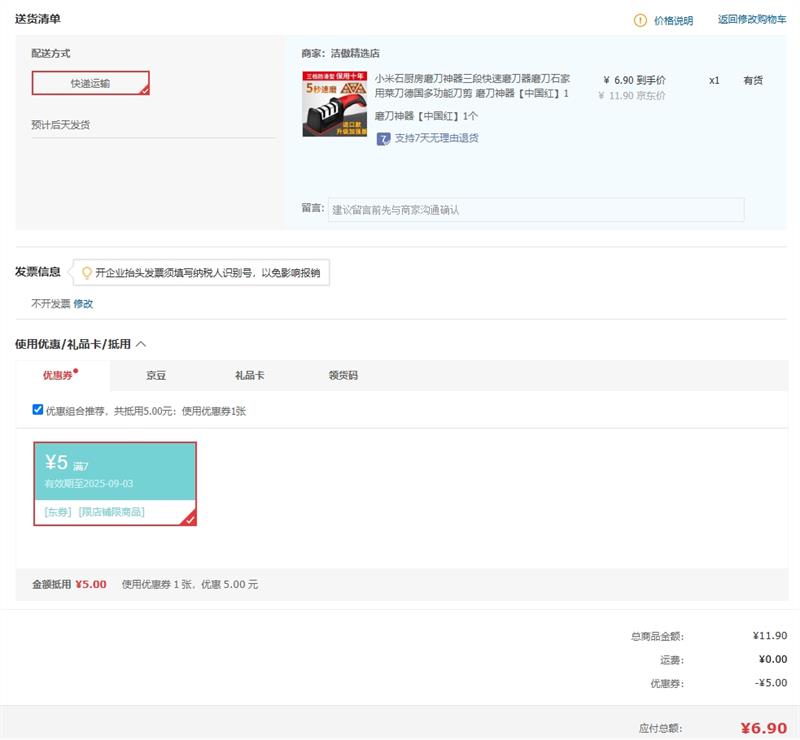
Task: Open the knife sharpener product thumbnail
Action: pyautogui.click(x=335, y=104)
